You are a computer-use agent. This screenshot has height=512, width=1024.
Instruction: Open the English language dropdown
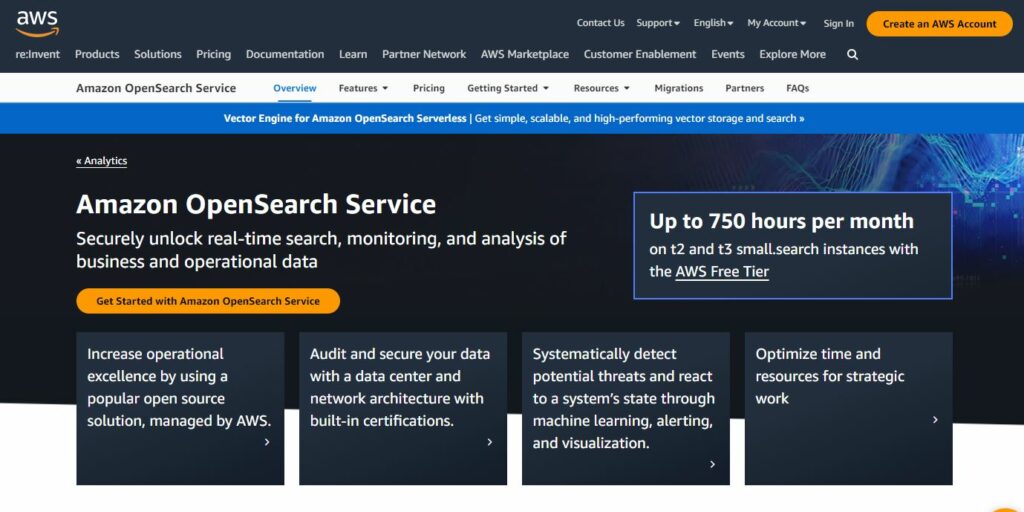click(x=713, y=23)
